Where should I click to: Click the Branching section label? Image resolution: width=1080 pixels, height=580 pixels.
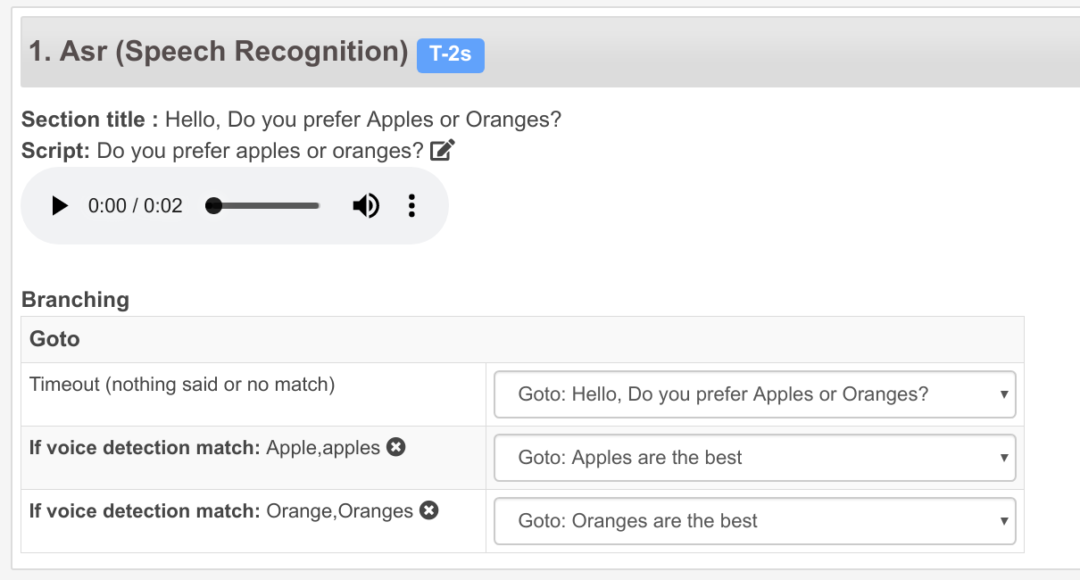[x=75, y=299]
